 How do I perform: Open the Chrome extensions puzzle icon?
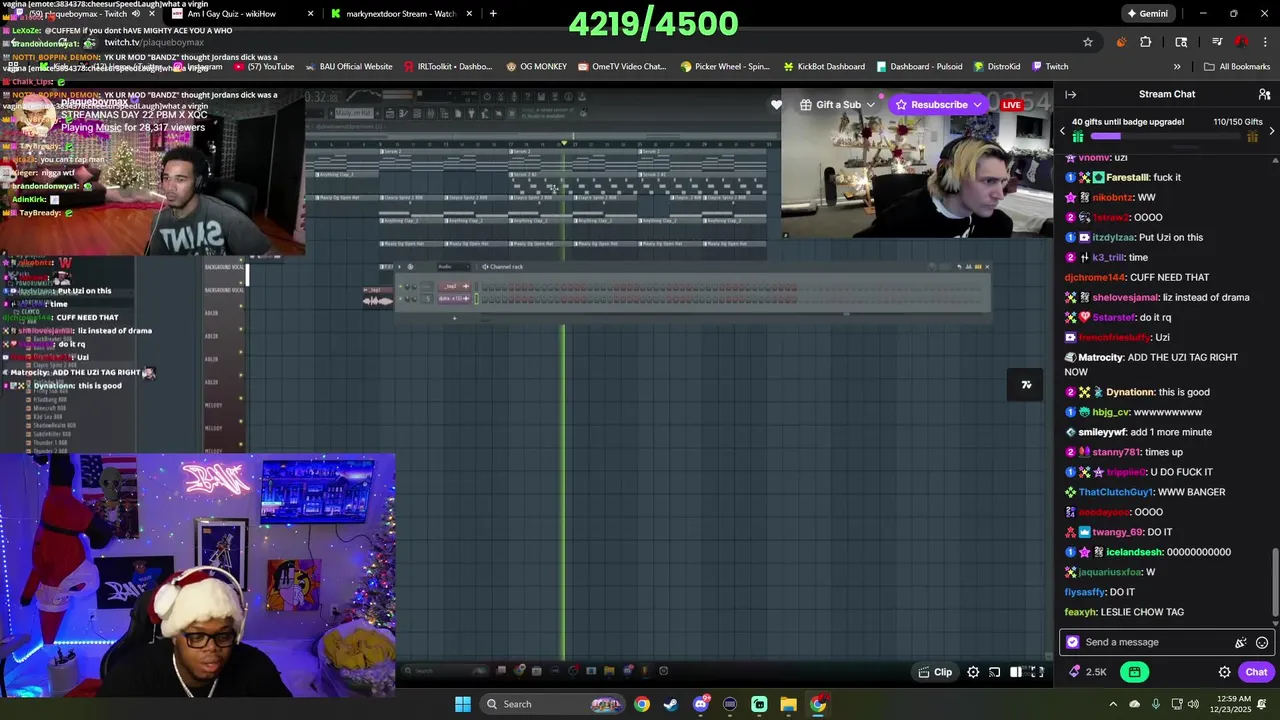[1146, 42]
